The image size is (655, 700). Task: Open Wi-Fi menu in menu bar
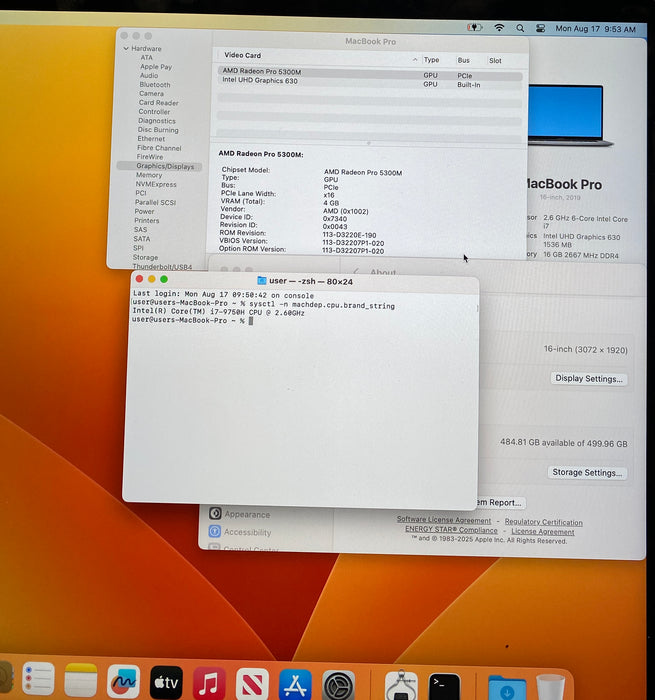(499, 28)
